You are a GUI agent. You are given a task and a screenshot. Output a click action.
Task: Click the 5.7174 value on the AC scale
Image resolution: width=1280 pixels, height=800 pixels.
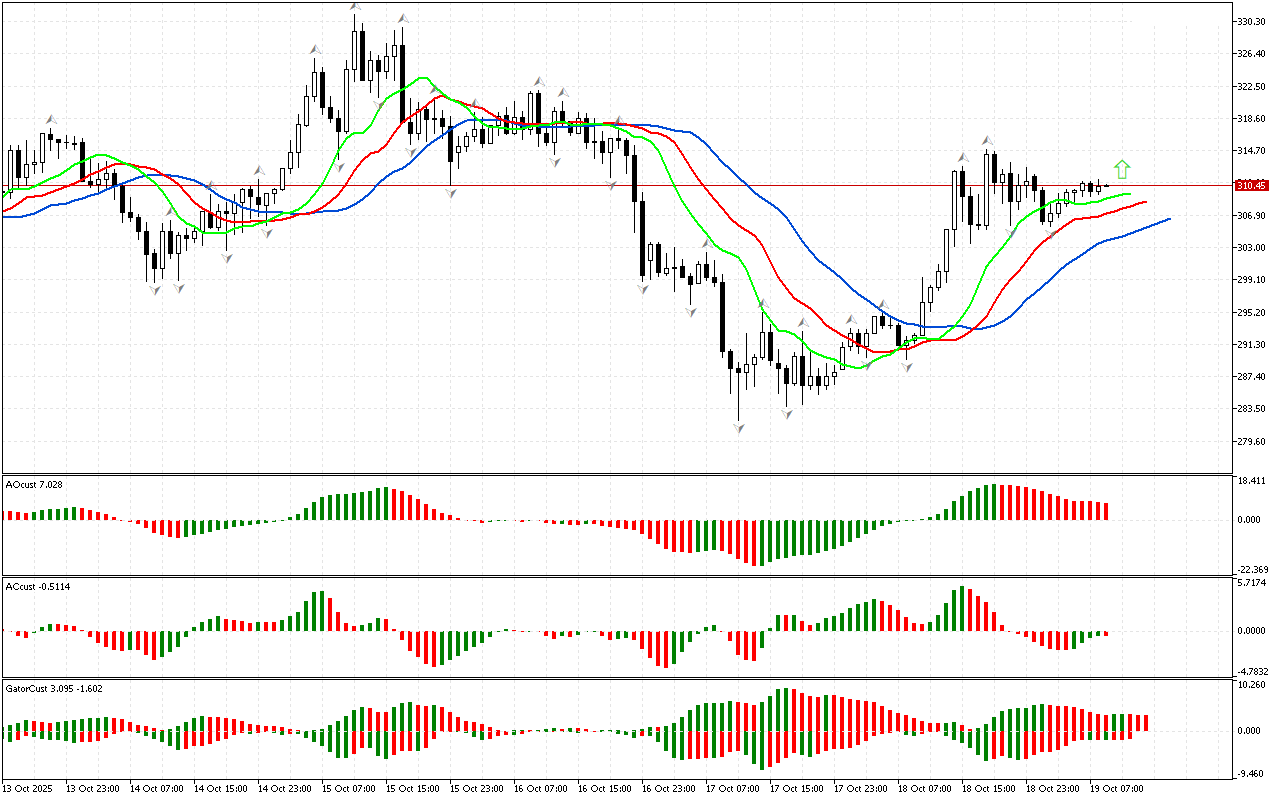click(1252, 582)
